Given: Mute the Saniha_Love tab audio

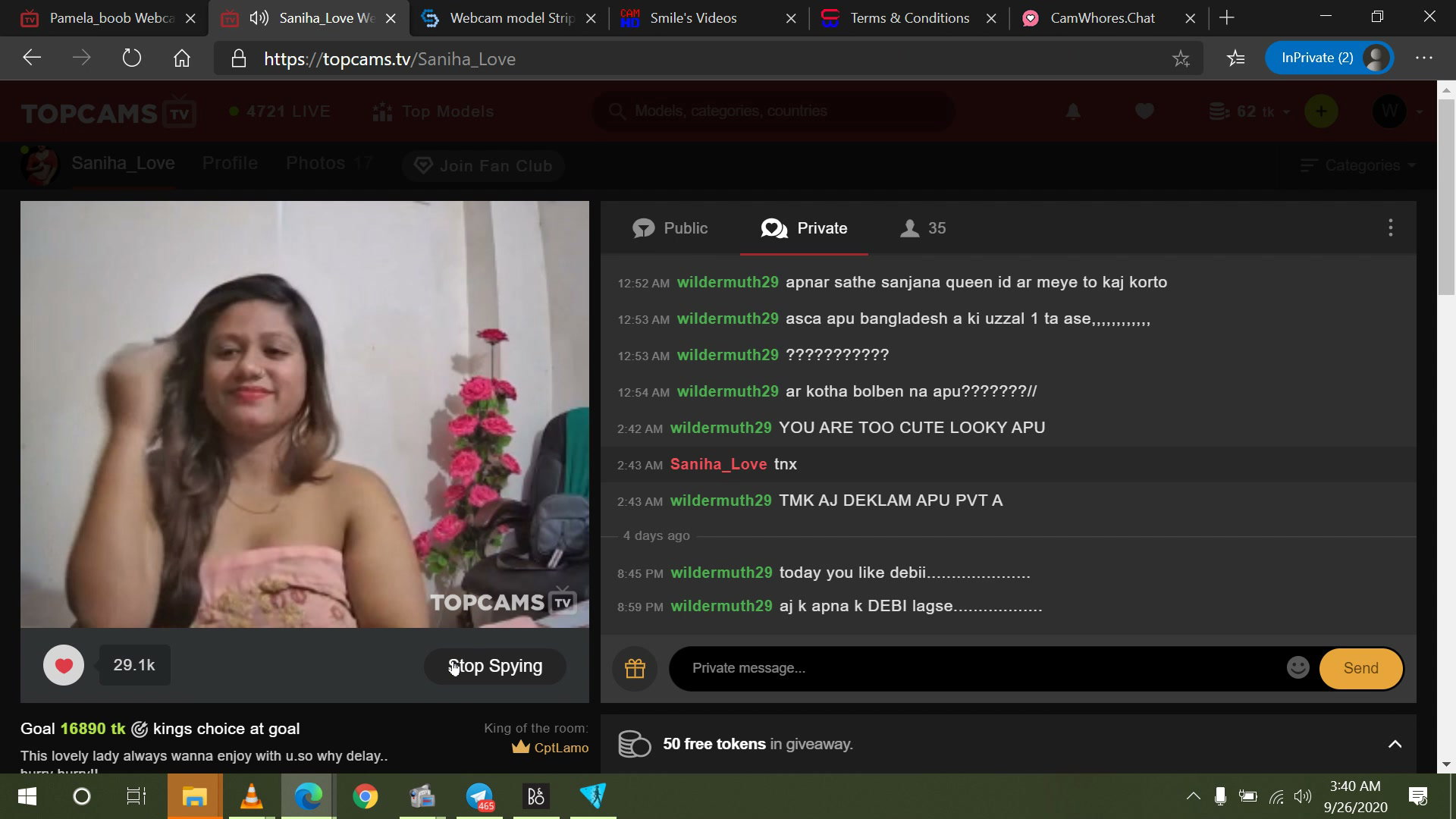Looking at the screenshot, I should pos(259,18).
